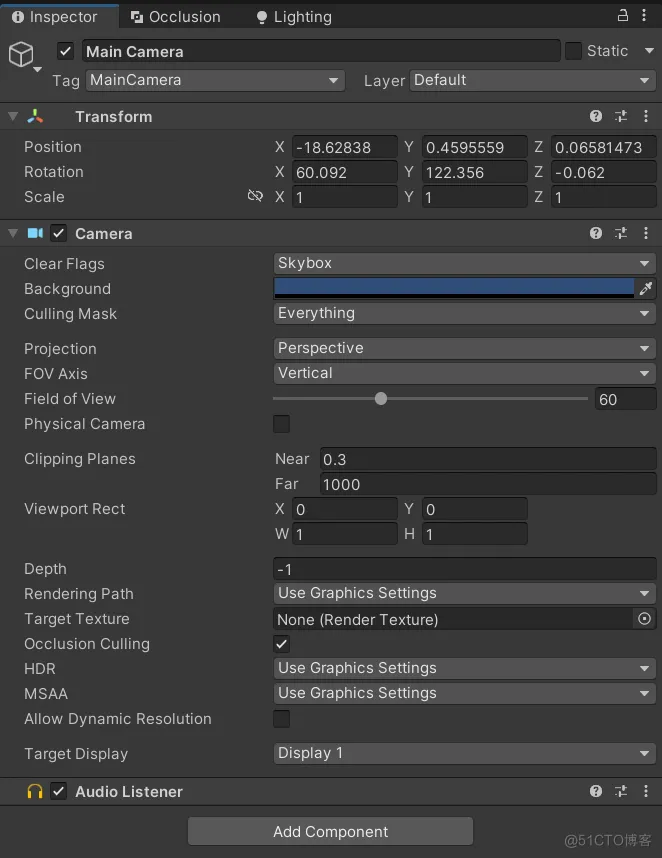Collapse the Transform component foldout
Screen dimensions: 662x858
(13, 116)
